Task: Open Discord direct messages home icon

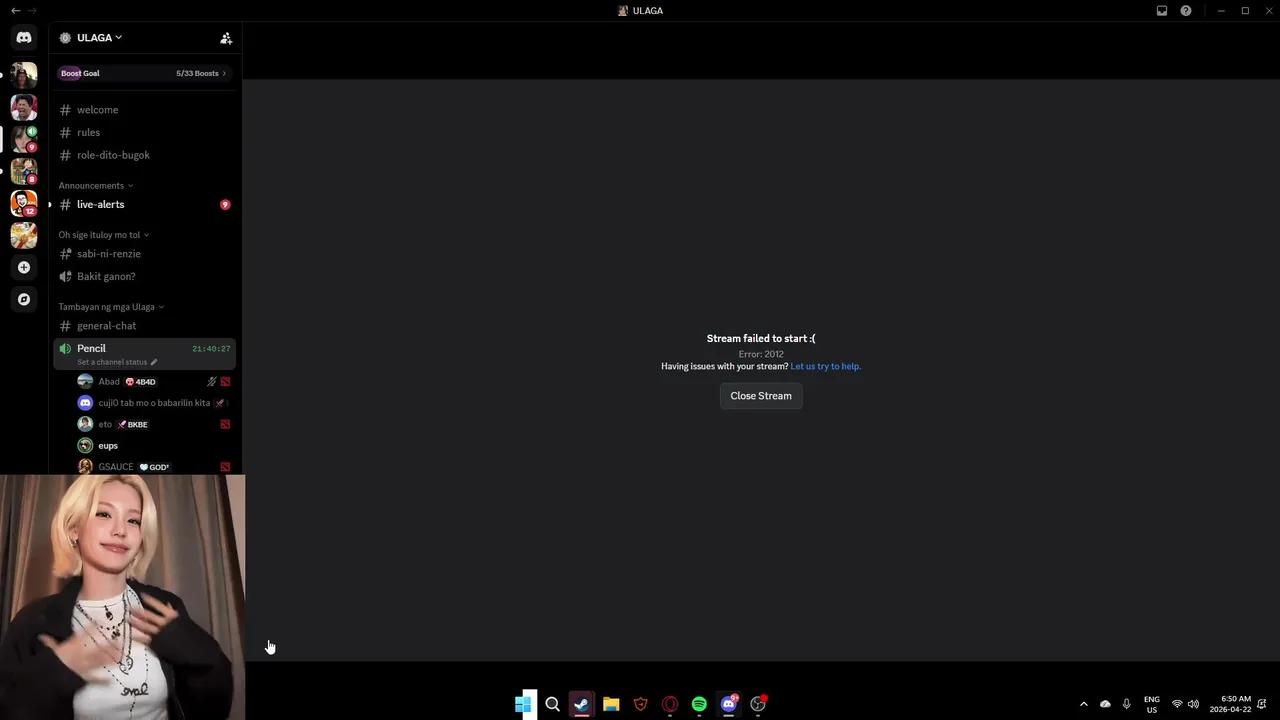Action: point(24,37)
